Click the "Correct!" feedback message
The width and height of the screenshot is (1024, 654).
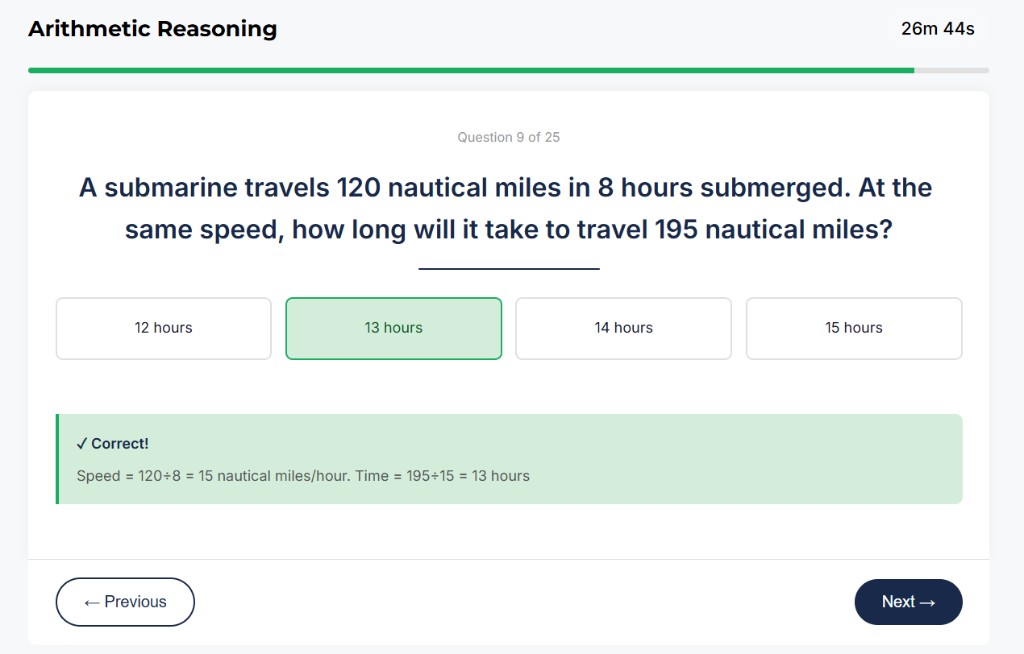(113, 442)
